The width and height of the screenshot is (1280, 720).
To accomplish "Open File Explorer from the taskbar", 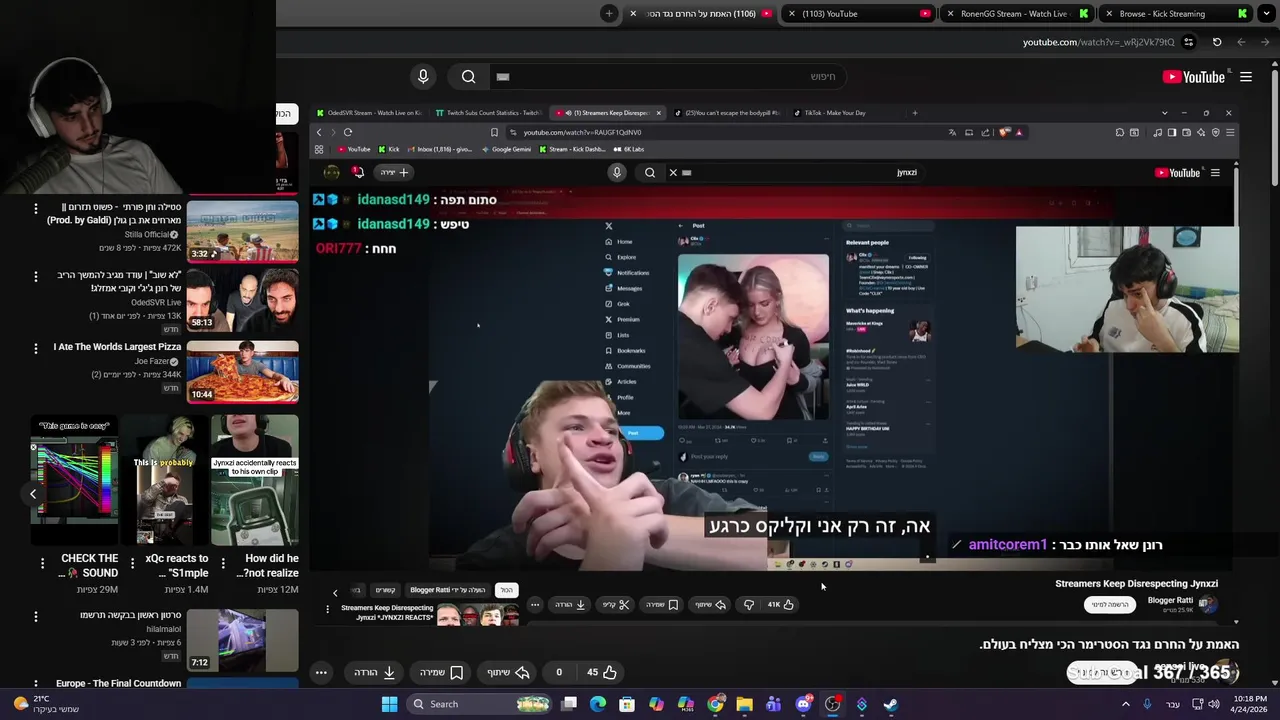I will 744,704.
